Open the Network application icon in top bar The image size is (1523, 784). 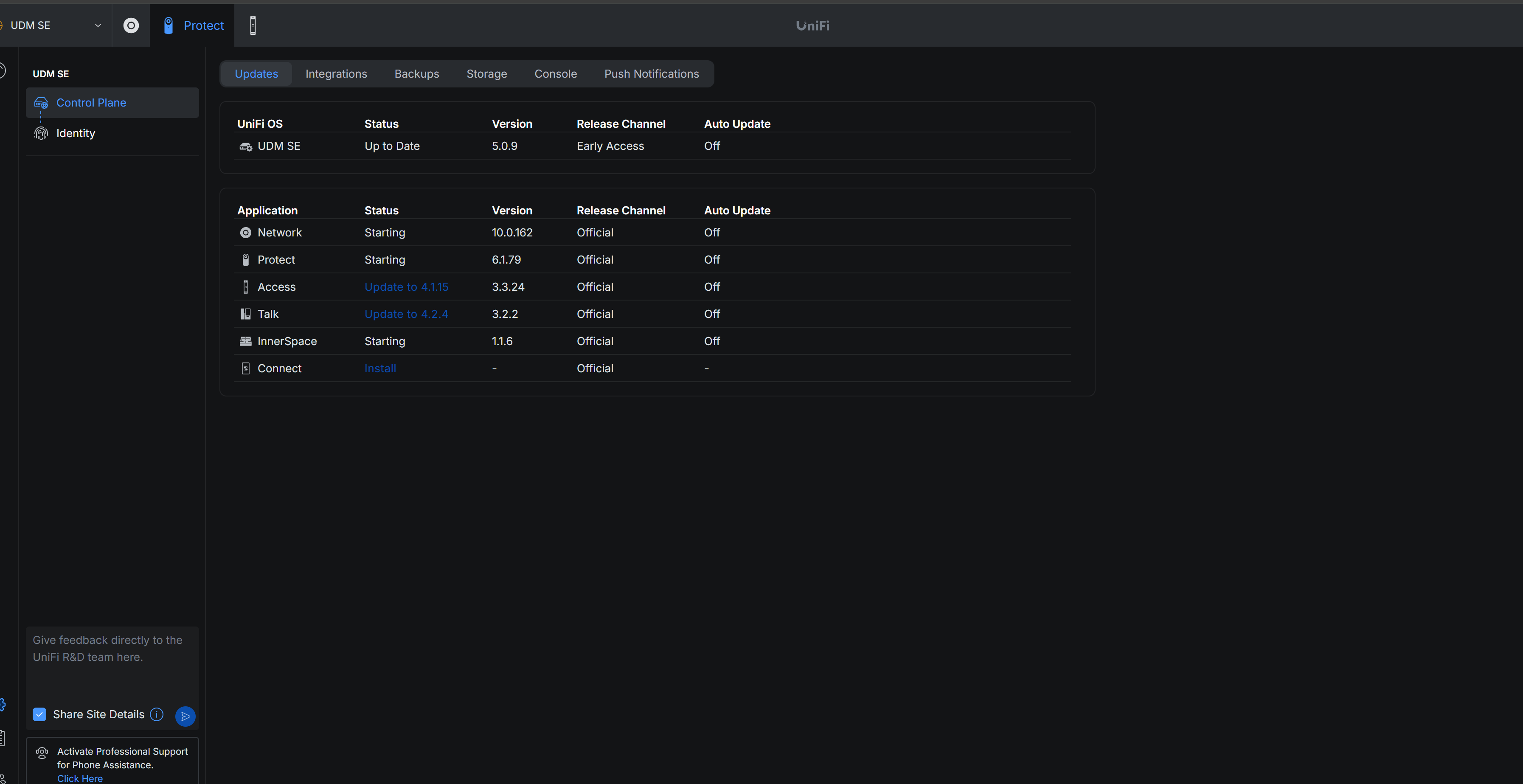pyautogui.click(x=131, y=25)
